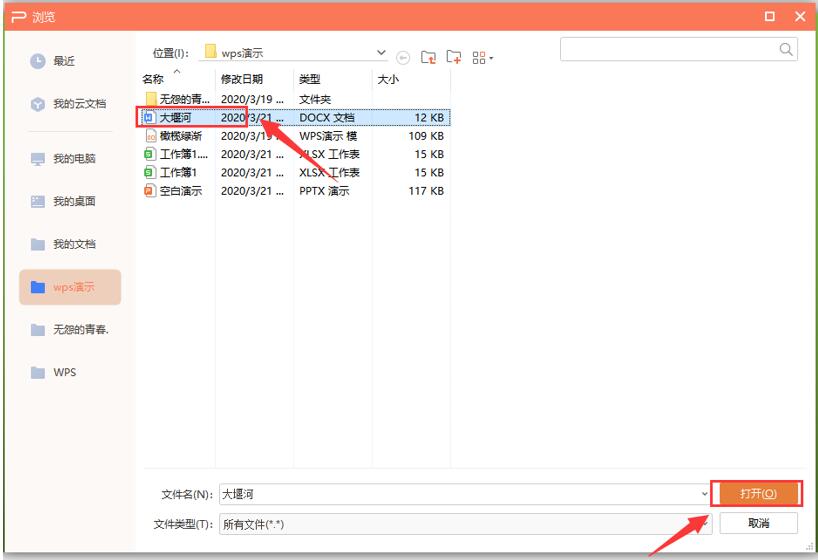This screenshot has height=560, width=818.
Task: Select 我的电脑 in sidebar
Action: point(63,159)
